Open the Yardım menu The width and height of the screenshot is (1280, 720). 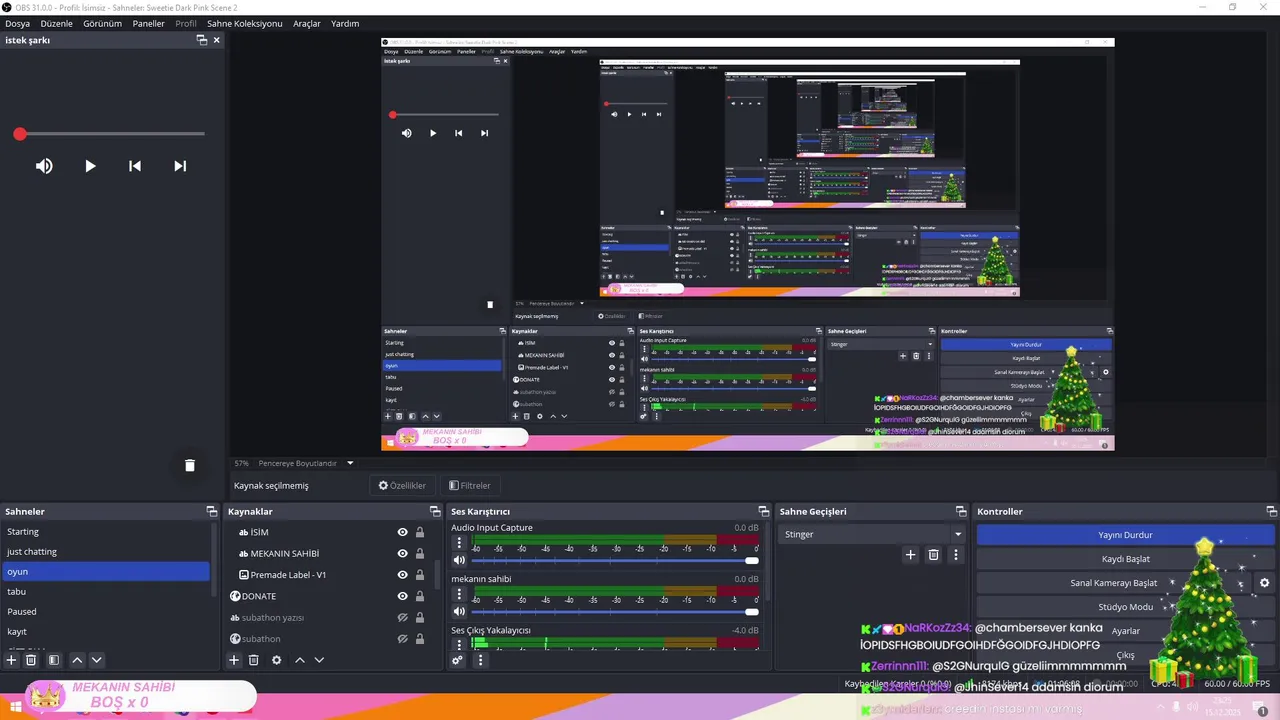tap(345, 23)
